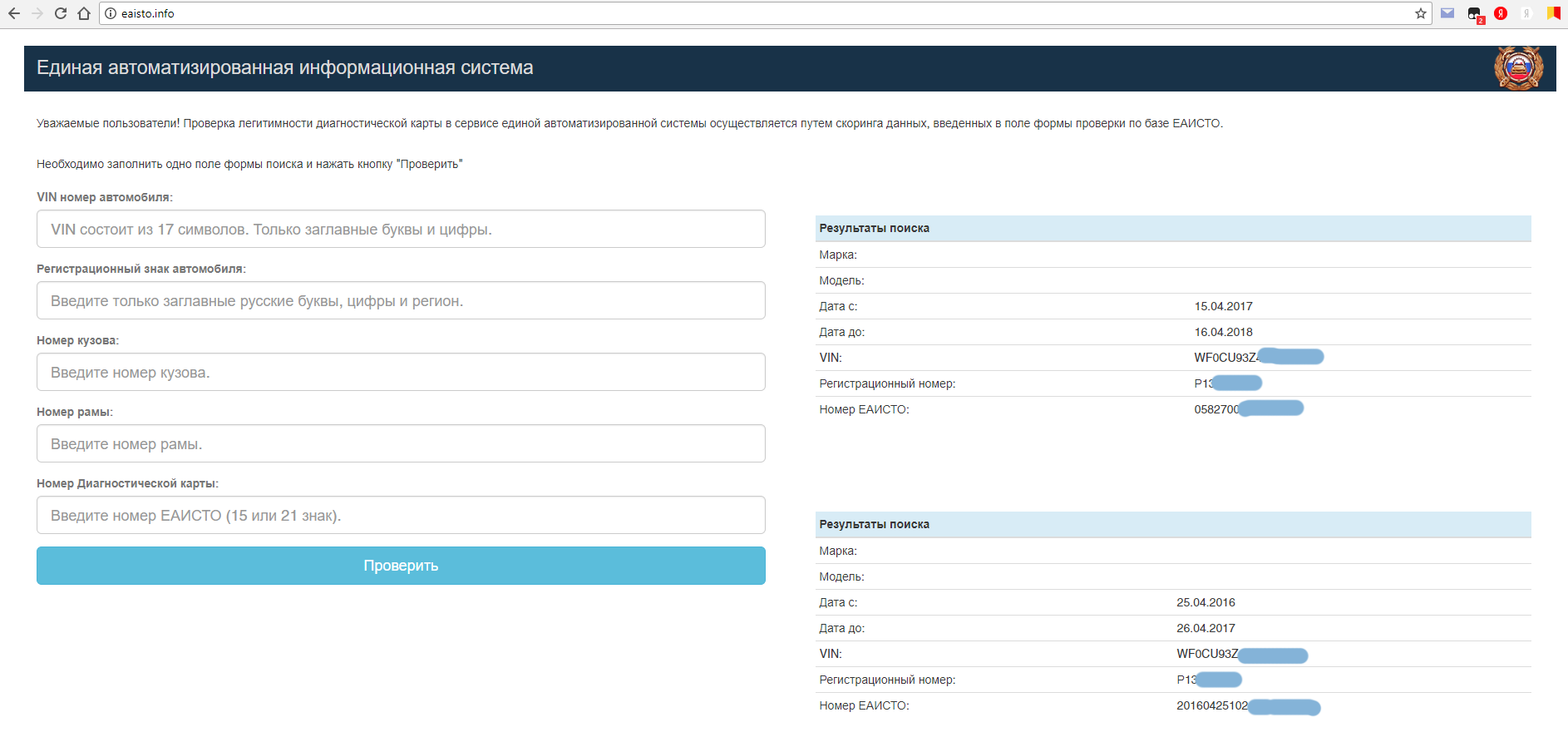The image size is (1568, 737).
Task: Reload the page with refresh icon
Action: [x=61, y=13]
